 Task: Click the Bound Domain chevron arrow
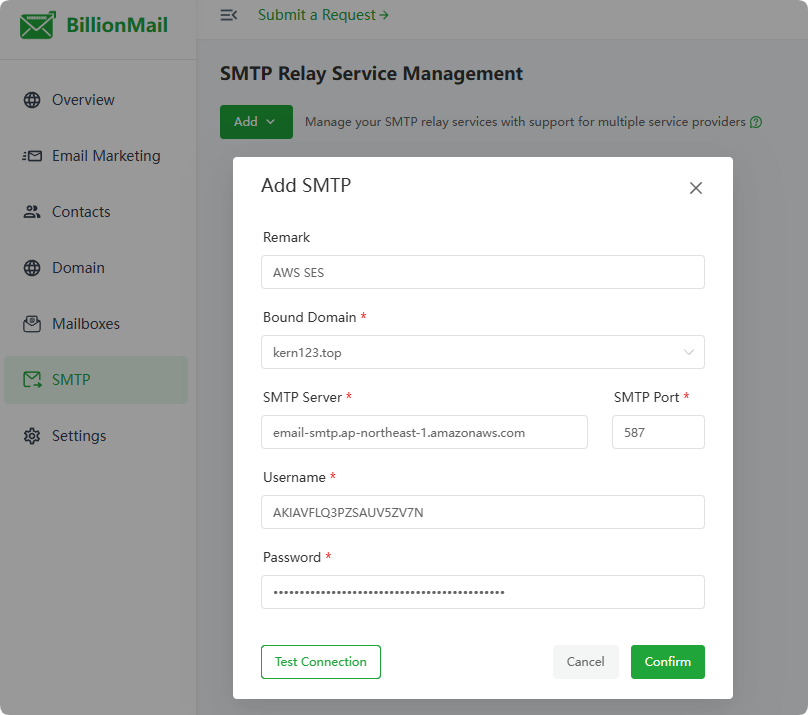pos(688,352)
